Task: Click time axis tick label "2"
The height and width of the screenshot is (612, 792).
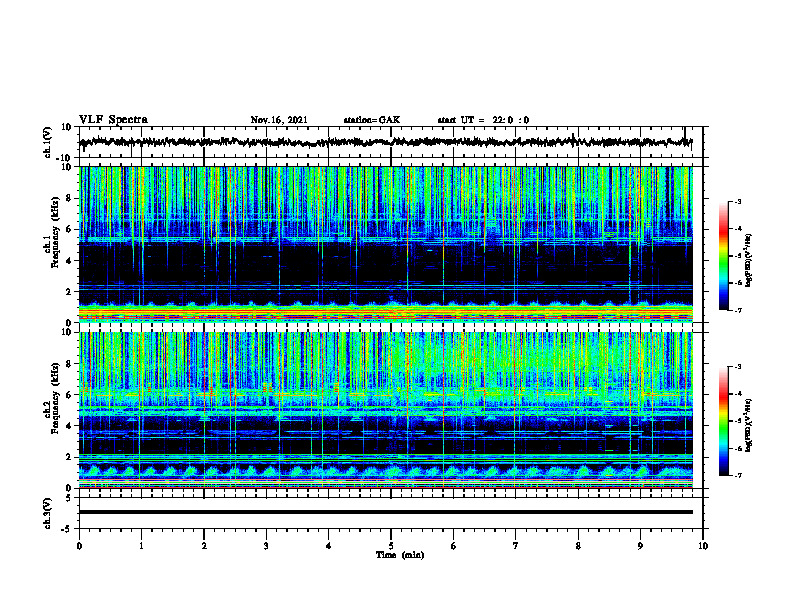Action: tap(204, 546)
